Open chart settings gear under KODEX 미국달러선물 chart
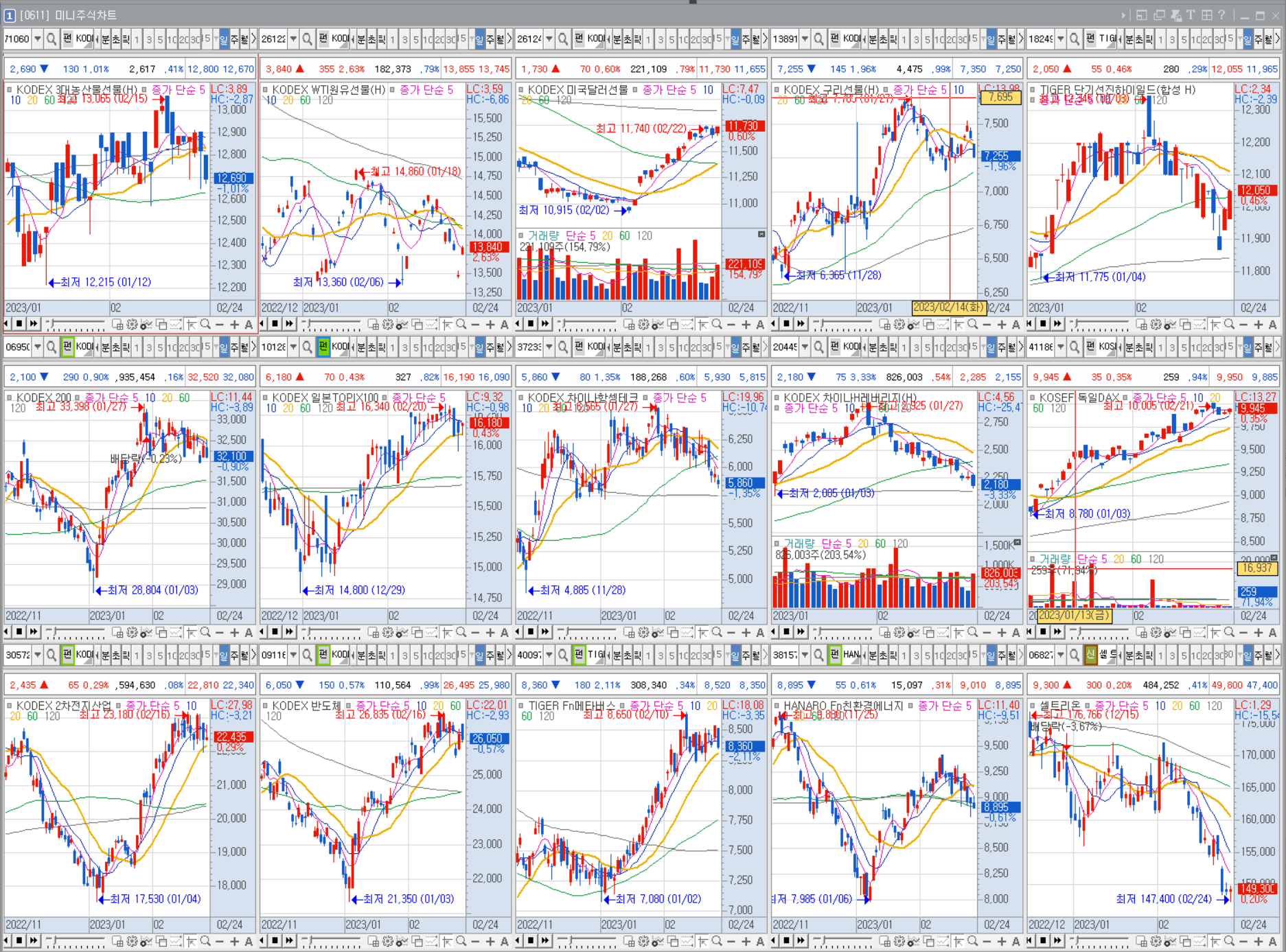The height and width of the screenshot is (952, 1286). click(643, 324)
